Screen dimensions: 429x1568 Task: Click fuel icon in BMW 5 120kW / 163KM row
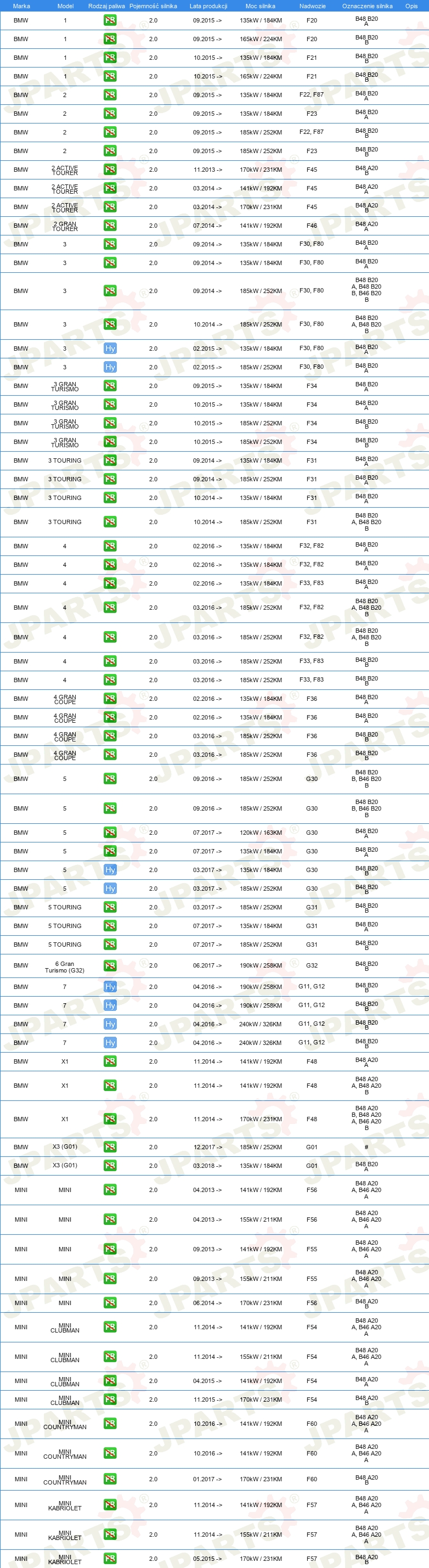(x=110, y=833)
